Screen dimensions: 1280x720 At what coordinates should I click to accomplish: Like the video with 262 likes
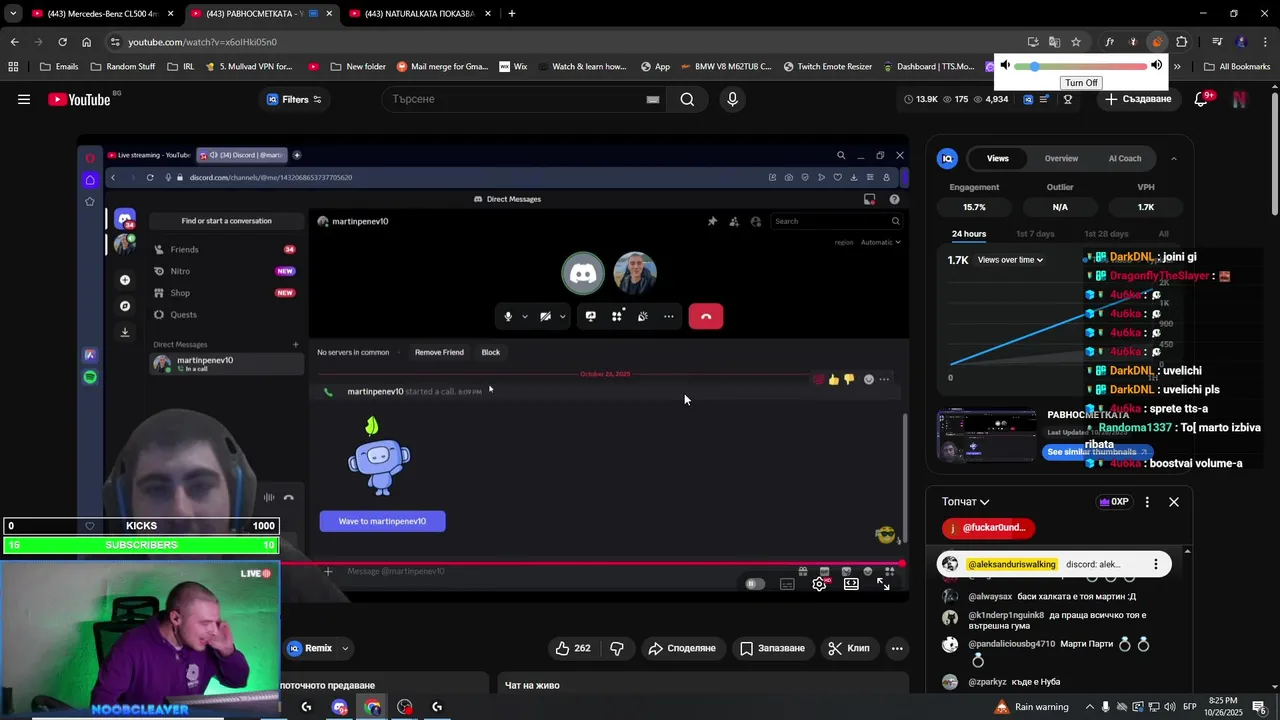[573, 648]
